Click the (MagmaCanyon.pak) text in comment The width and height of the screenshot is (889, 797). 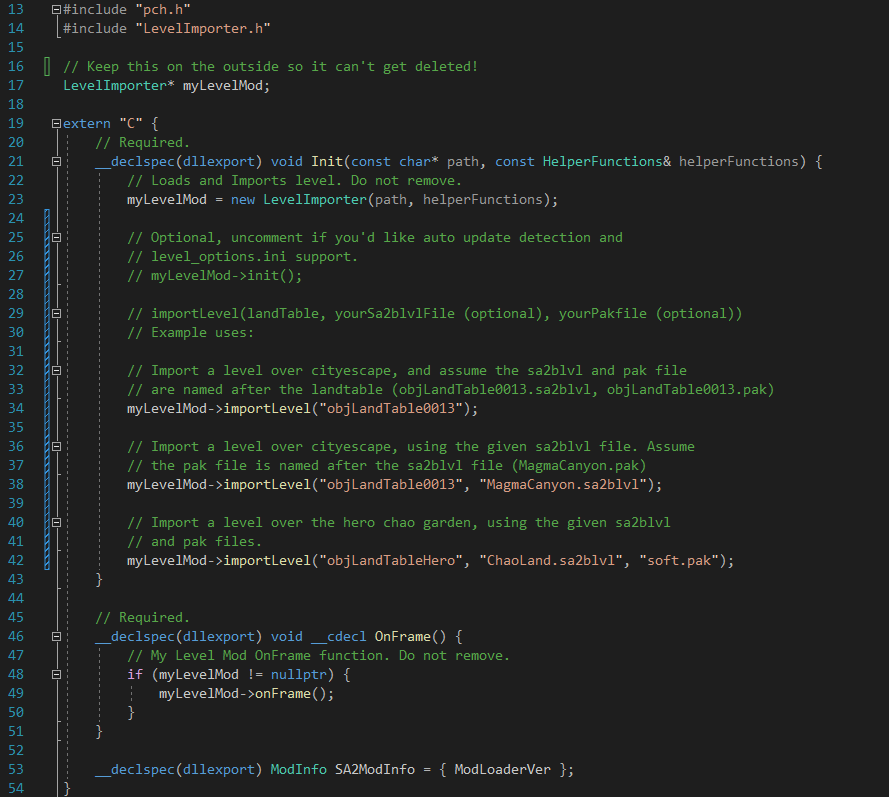(579, 465)
